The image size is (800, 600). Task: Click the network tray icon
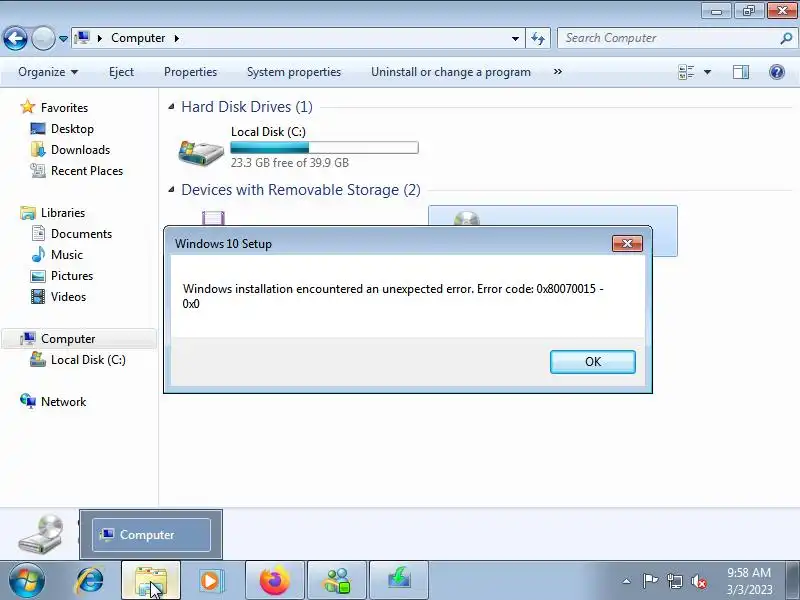[674, 581]
